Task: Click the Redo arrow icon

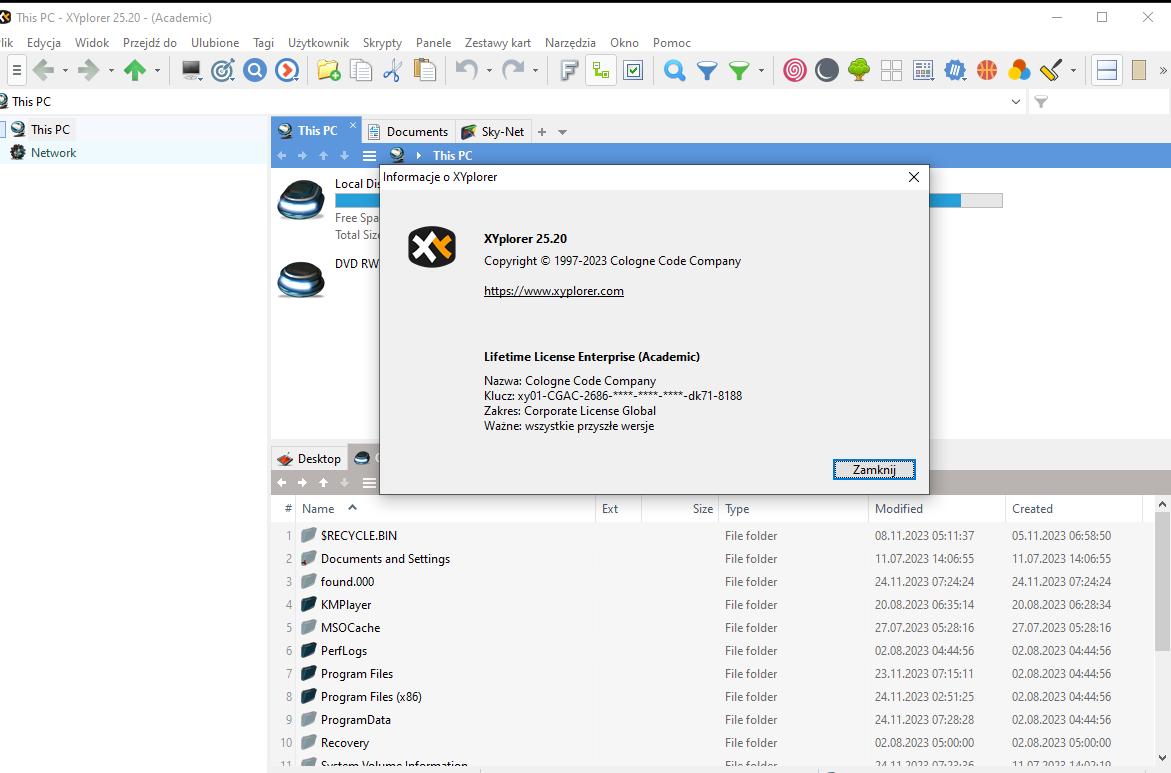Action: (513, 71)
